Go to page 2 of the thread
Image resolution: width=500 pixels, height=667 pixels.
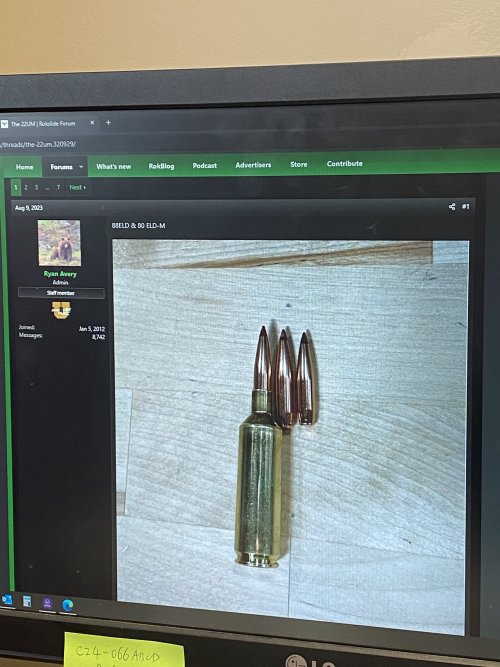(x=26, y=187)
